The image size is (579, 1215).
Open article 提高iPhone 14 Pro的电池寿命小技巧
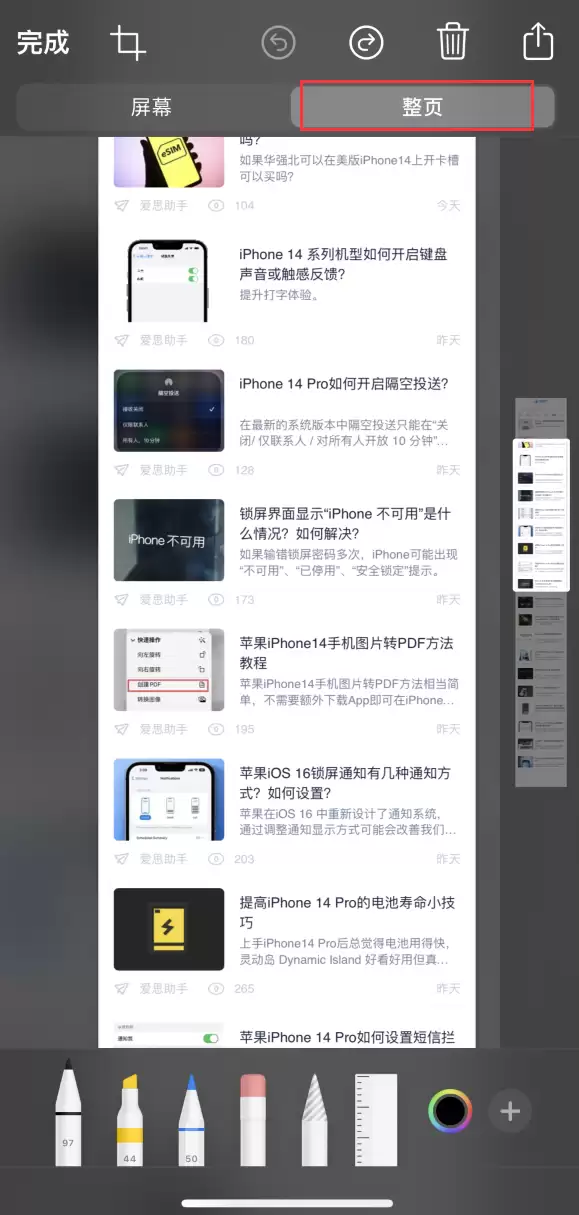(x=347, y=912)
